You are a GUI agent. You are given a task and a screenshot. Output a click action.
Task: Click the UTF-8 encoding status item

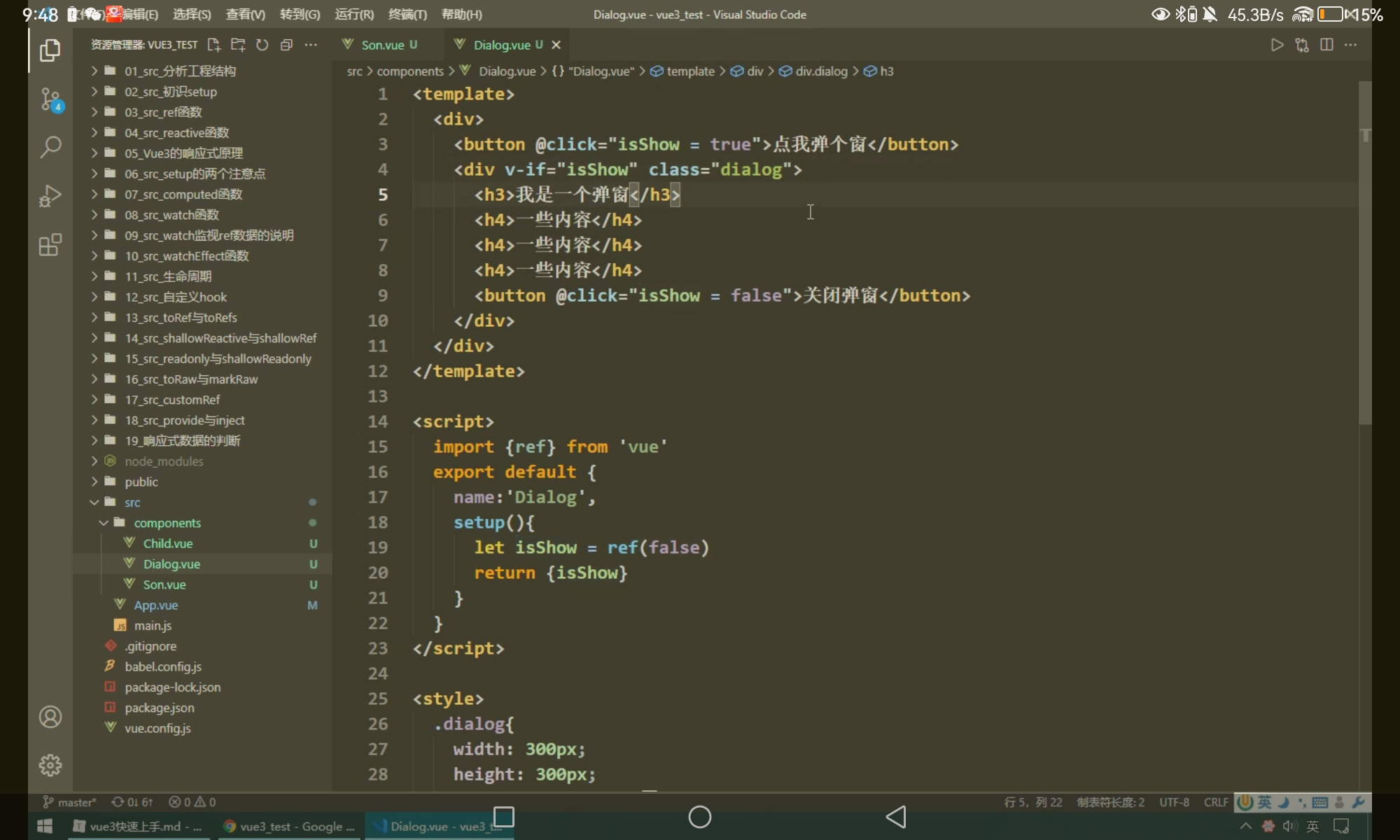tap(1174, 802)
